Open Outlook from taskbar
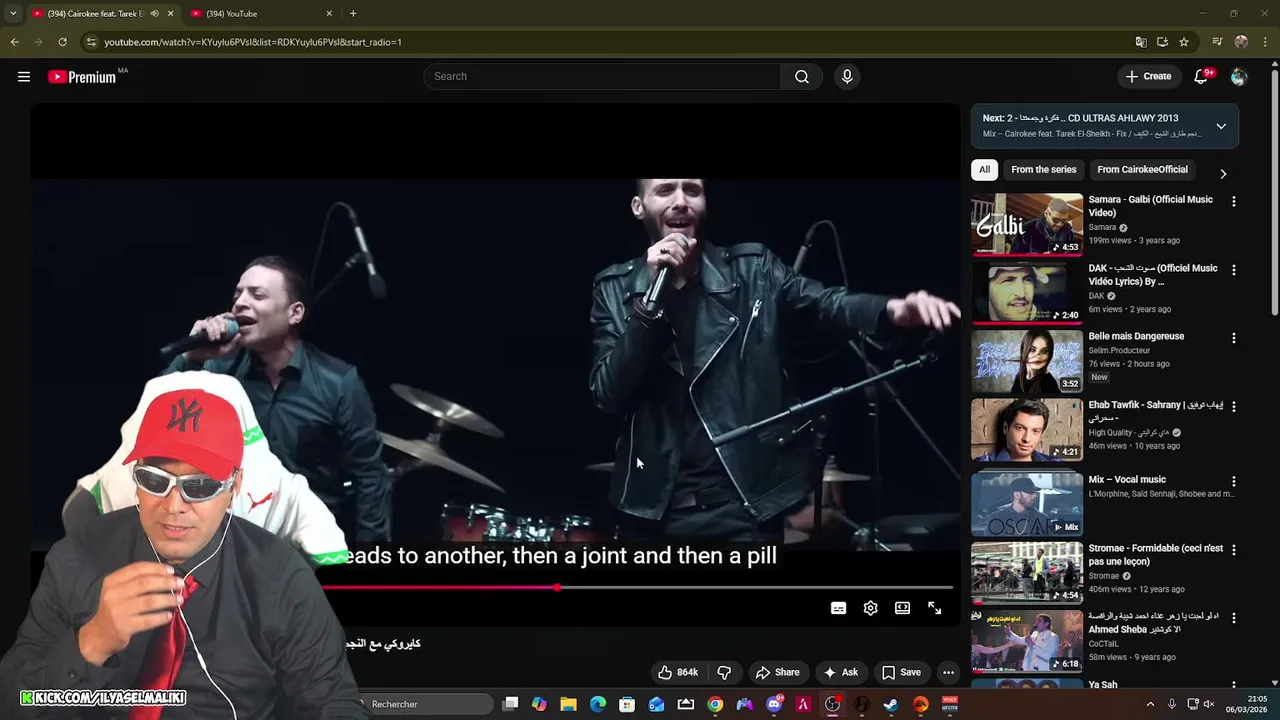The width and height of the screenshot is (1280, 720). point(656,704)
